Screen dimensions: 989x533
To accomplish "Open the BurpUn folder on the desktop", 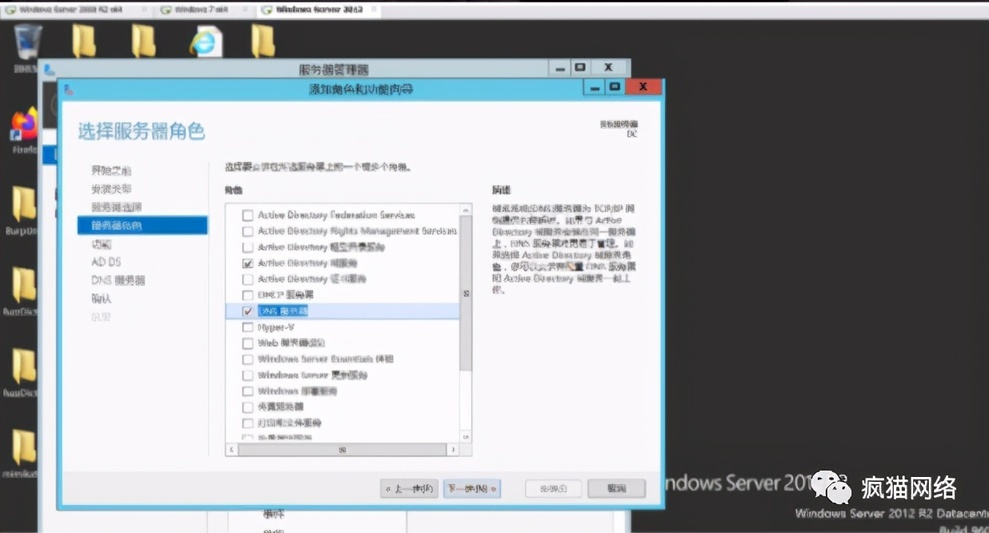I will point(23,204).
